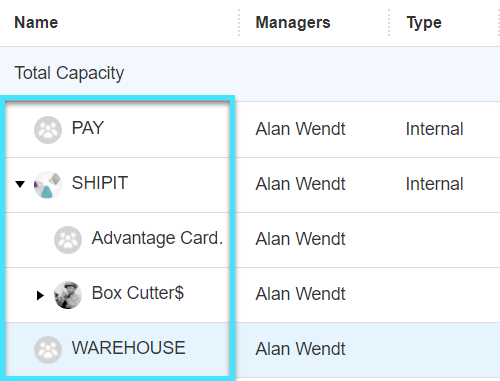Select the Box Cutter$ team name
The height and width of the screenshot is (381, 500).
[138, 293]
